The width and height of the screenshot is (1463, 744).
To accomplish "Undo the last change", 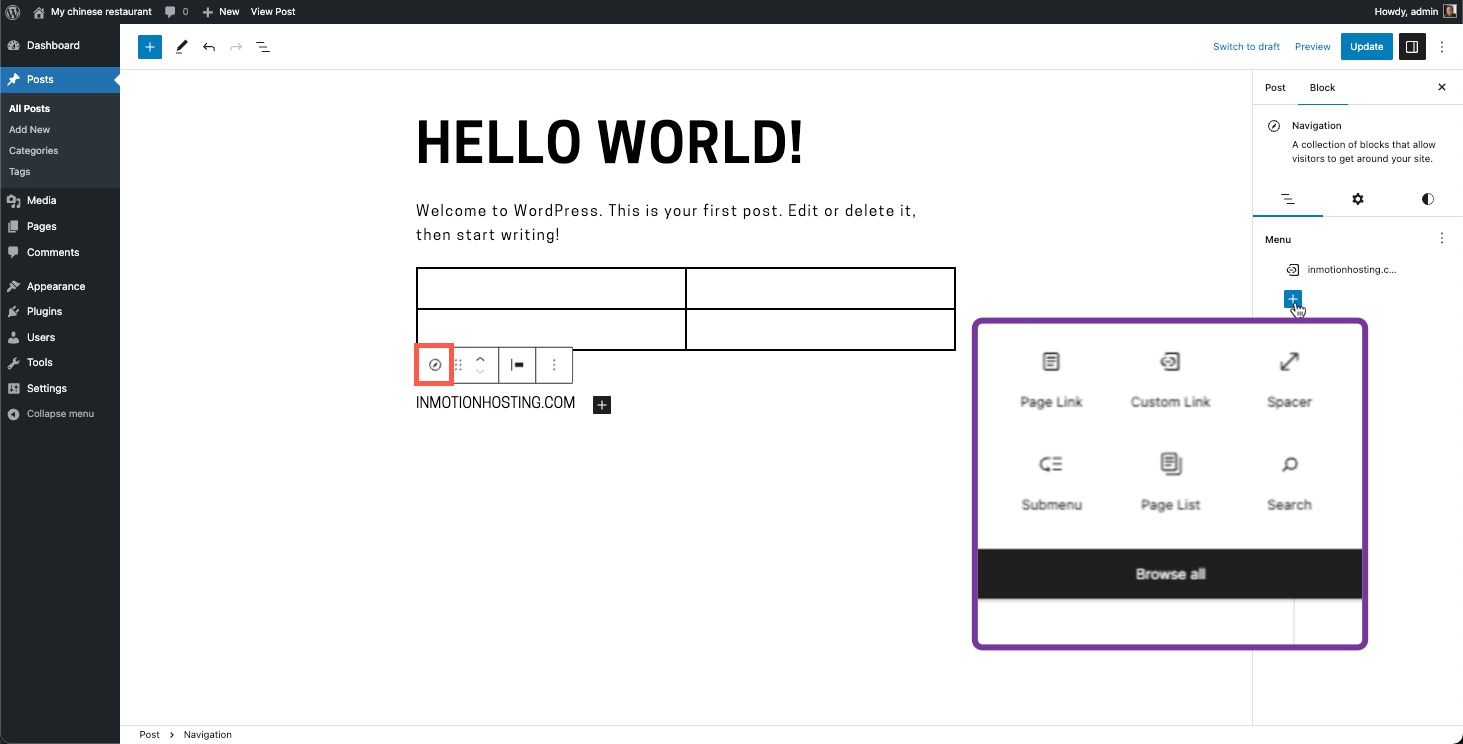I will click(208, 47).
